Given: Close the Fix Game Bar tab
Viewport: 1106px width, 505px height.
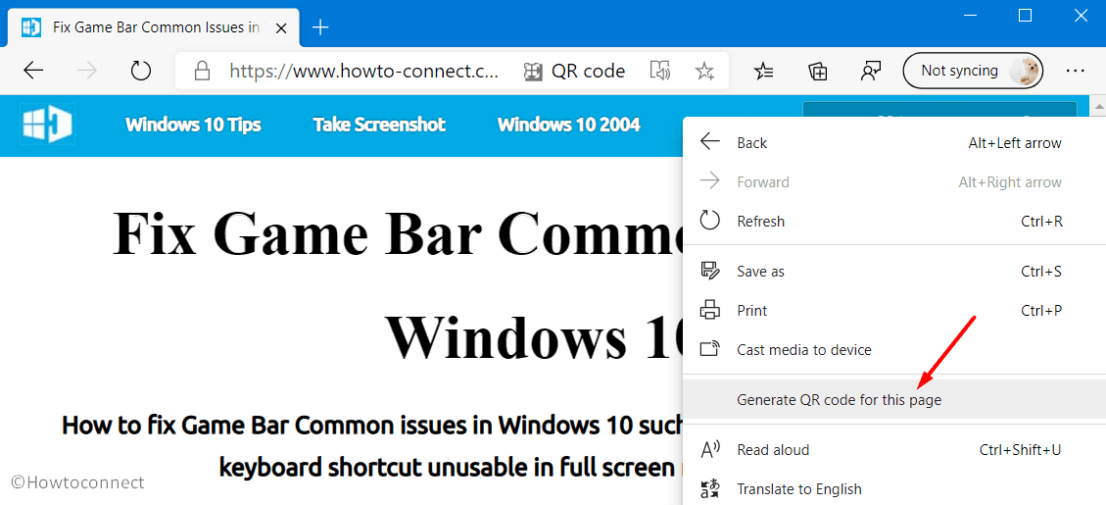Looking at the screenshot, I should tap(281, 28).
